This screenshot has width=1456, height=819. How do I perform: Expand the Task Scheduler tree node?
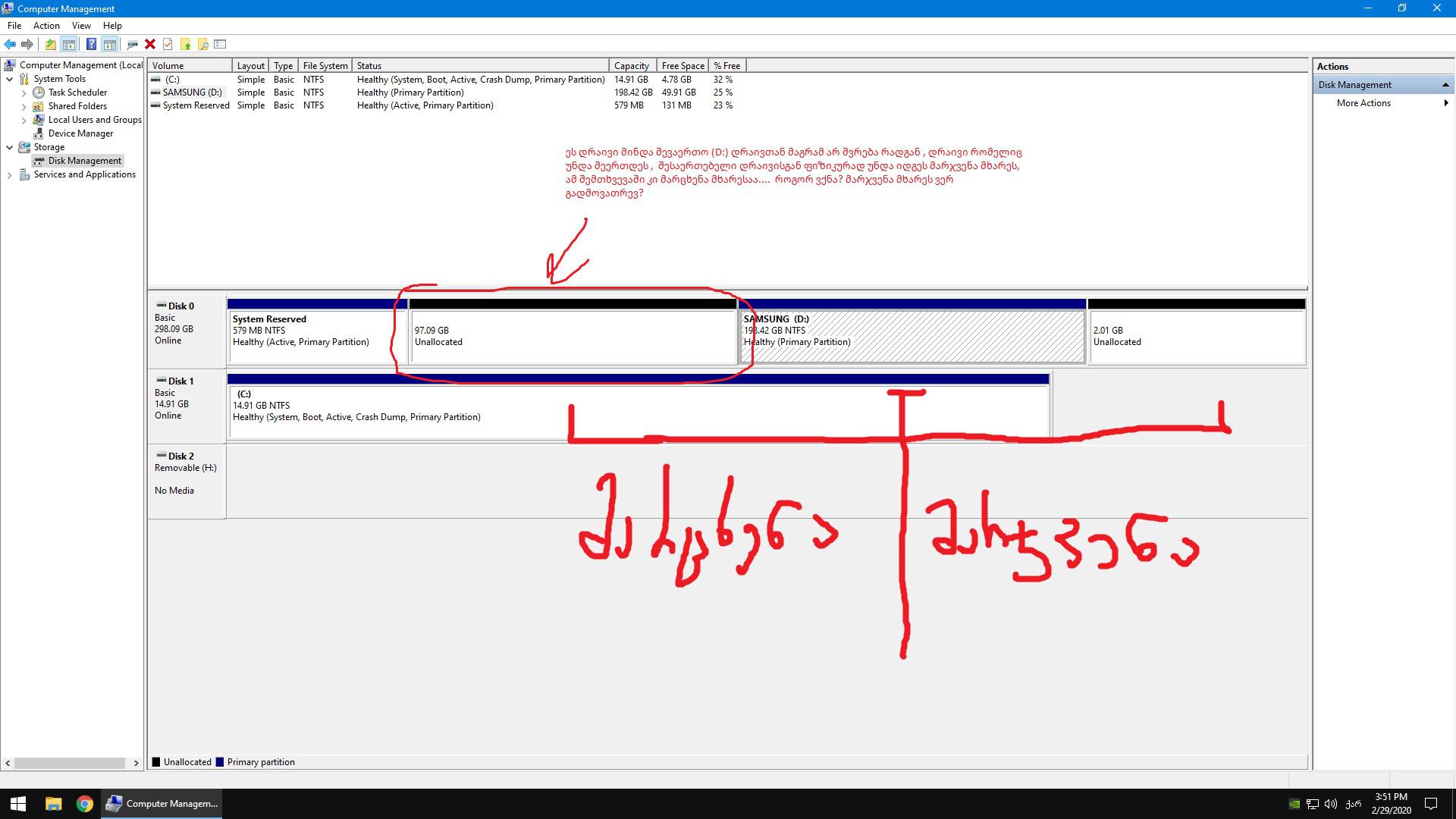coord(24,93)
